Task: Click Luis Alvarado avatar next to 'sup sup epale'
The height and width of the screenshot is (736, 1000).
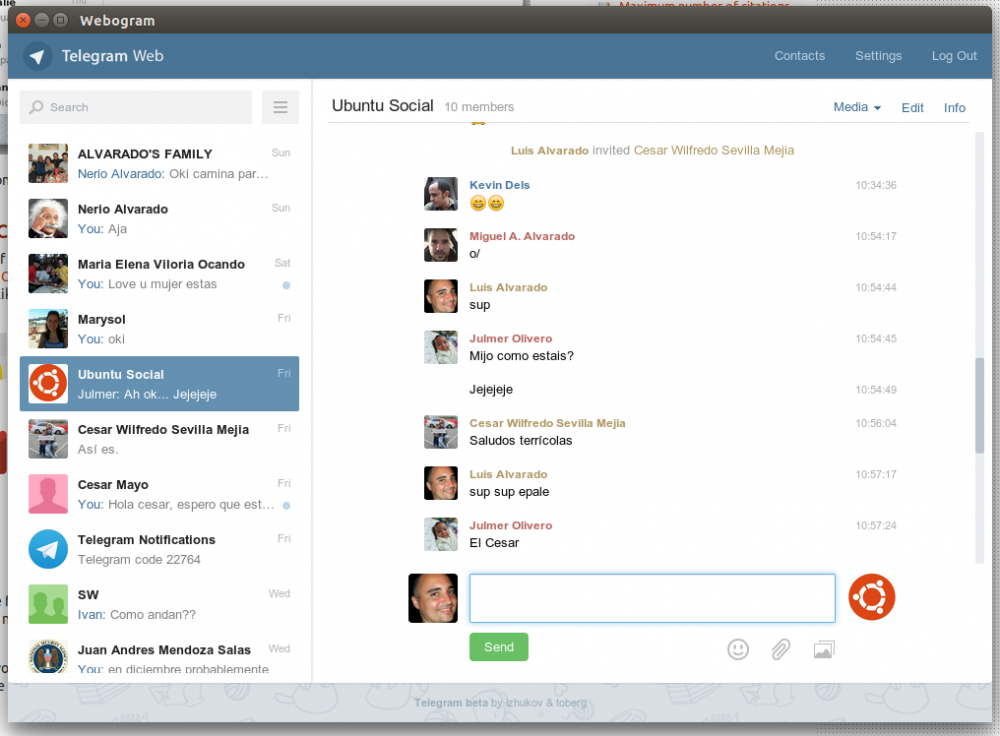Action: coord(441,483)
